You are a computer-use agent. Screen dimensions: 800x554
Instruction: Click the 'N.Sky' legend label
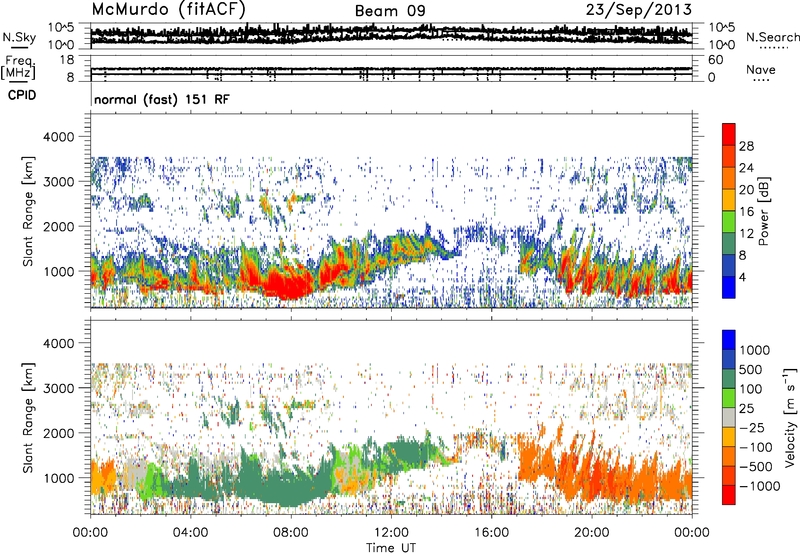[19, 37]
